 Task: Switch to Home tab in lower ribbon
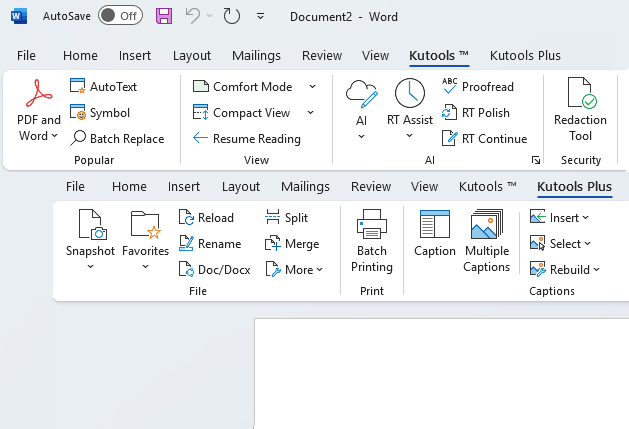coord(129,187)
